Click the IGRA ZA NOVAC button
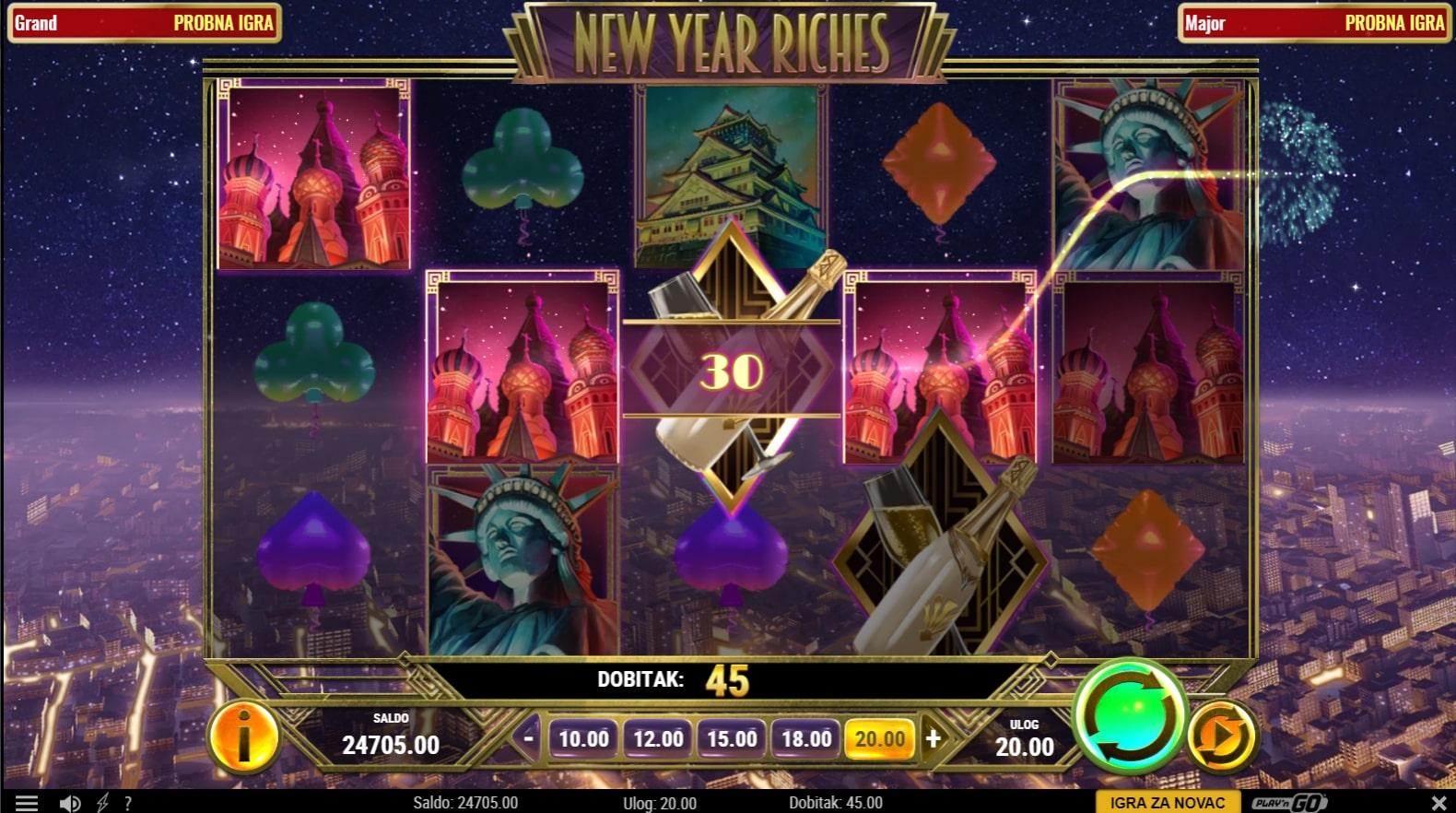This screenshot has width=1456, height=813. point(1168,803)
